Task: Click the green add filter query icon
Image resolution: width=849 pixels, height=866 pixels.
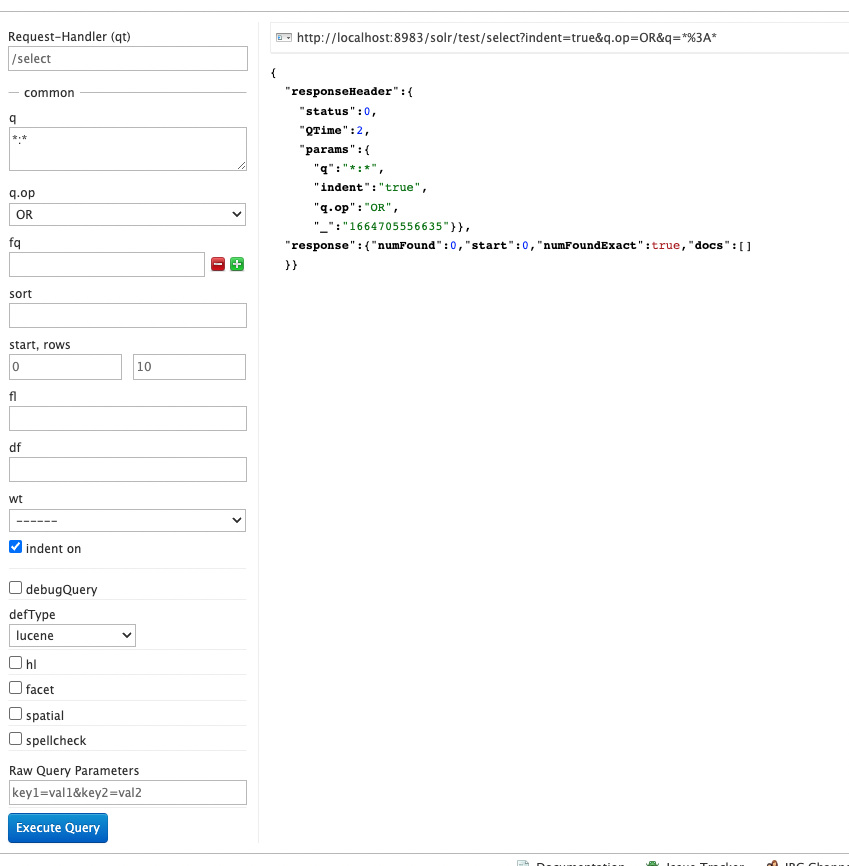Action: 237,264
